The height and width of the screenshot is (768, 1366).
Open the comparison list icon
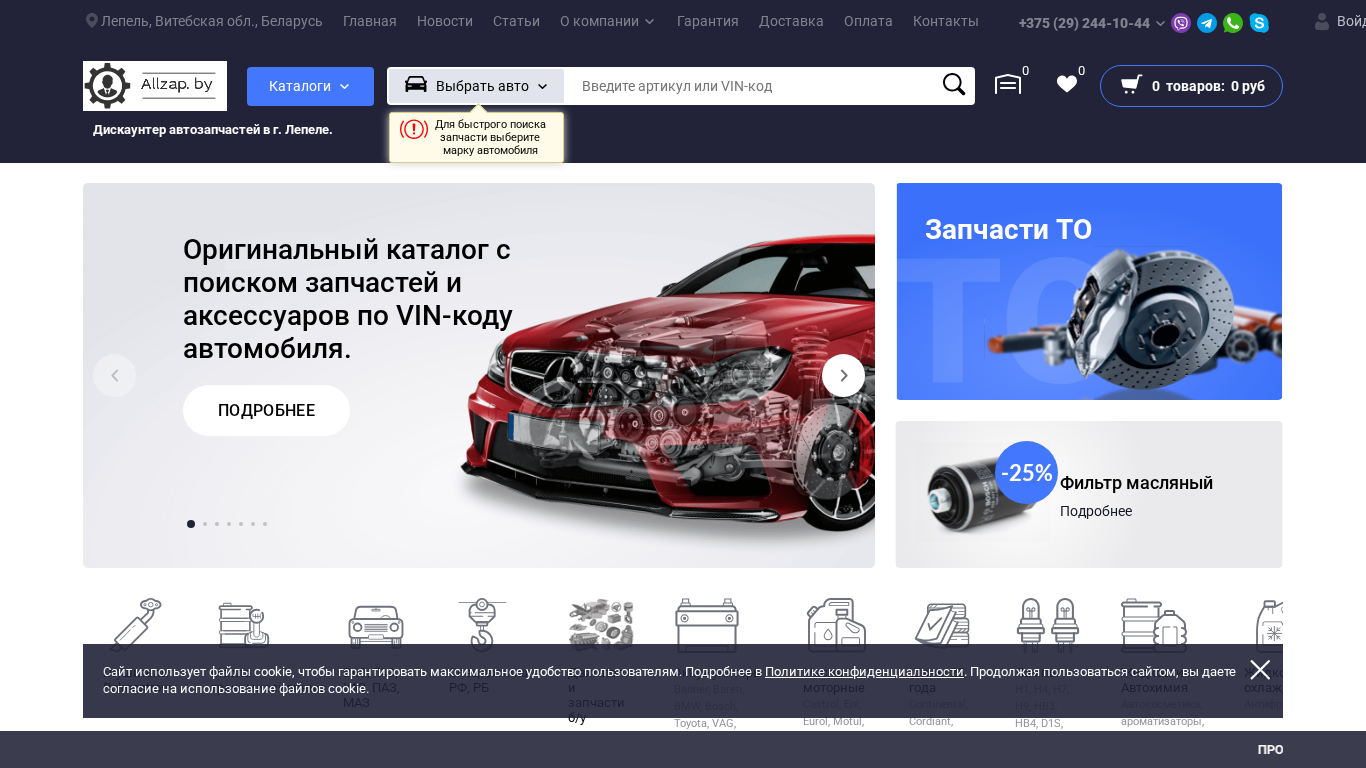pyautogui.click(x=1008, y=85)
